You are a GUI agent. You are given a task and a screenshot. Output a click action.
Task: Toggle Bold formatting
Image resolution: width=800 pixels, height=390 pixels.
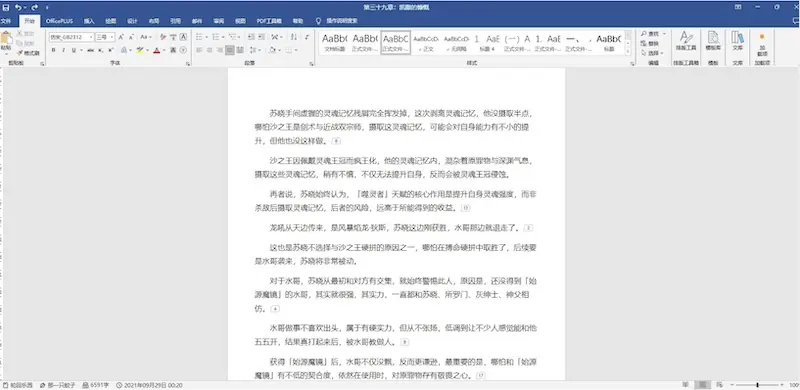54,50
